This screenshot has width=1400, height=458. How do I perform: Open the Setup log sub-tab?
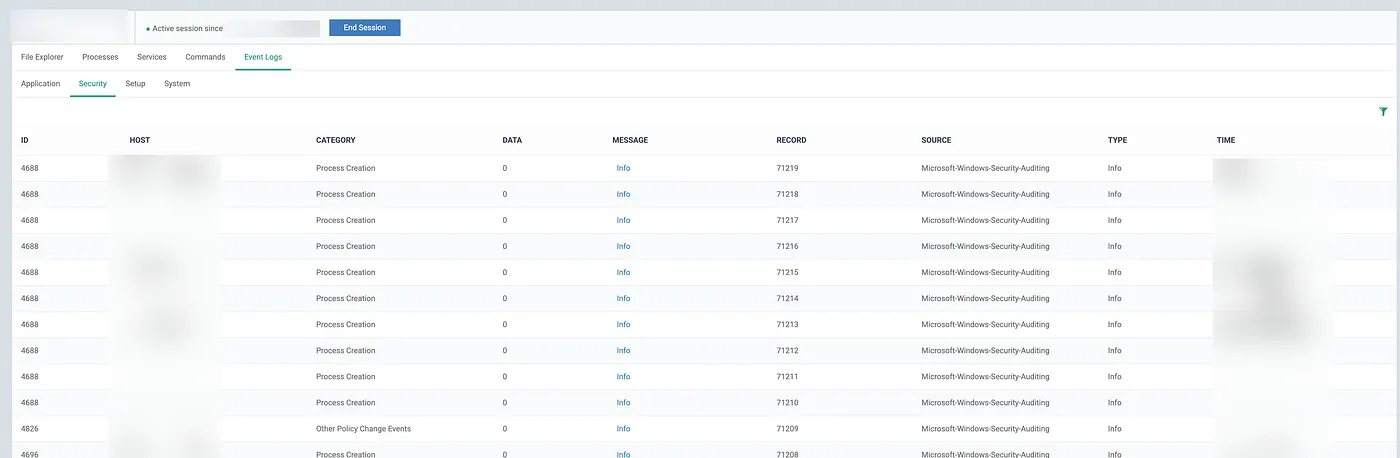(135, 84)
